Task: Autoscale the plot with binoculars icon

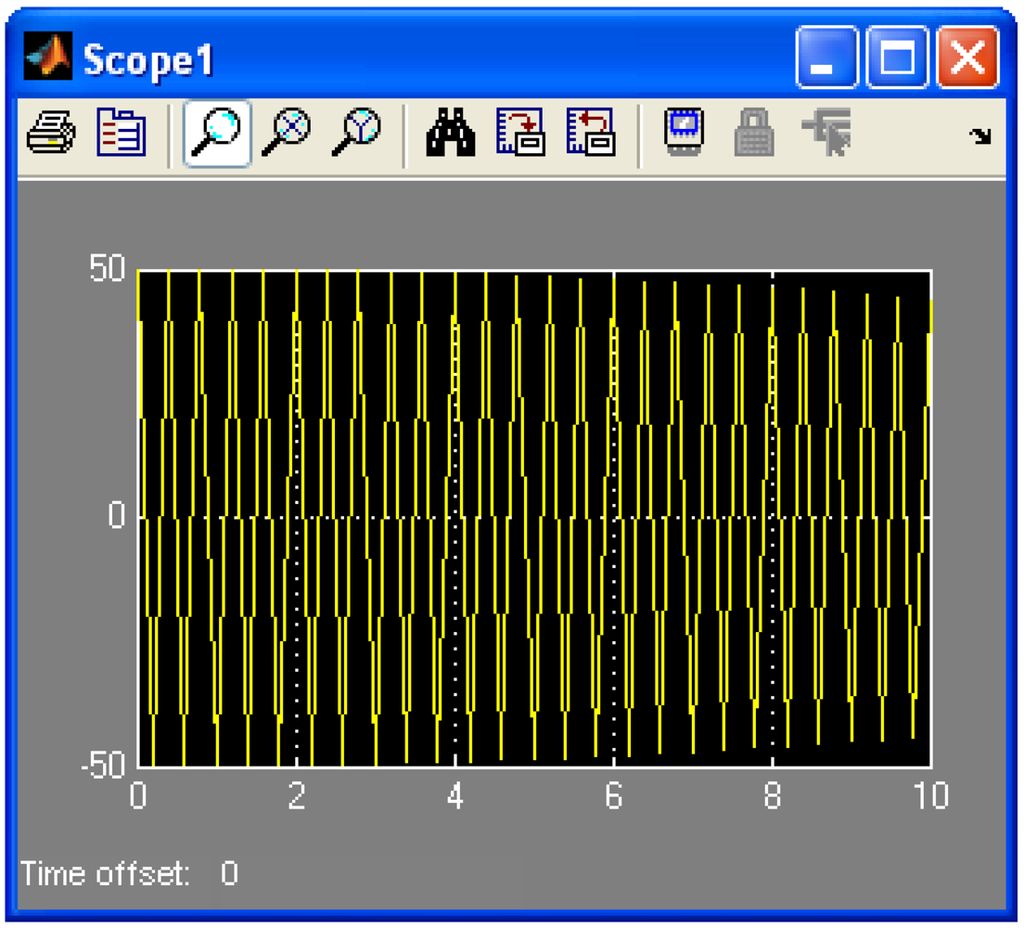Action: 449,133
